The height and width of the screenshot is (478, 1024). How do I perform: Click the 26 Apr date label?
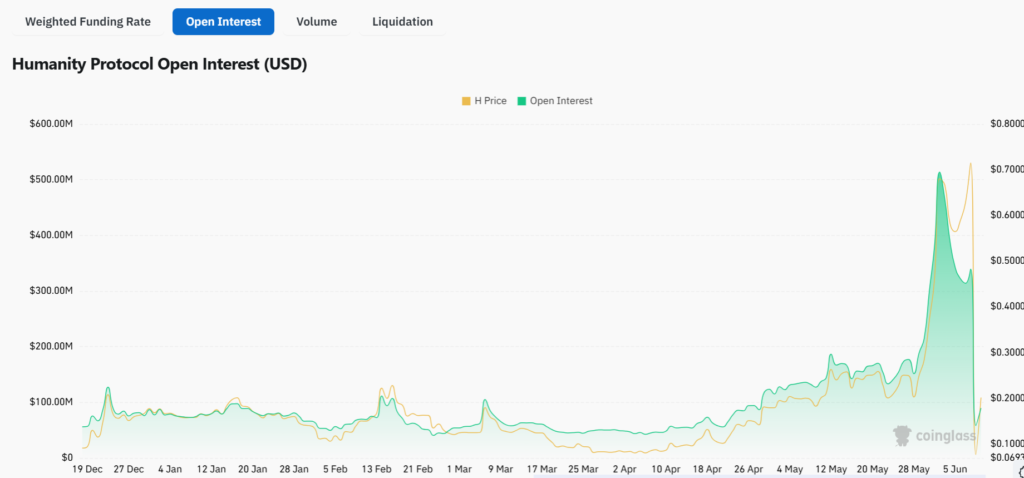click(x=748, y=469)
